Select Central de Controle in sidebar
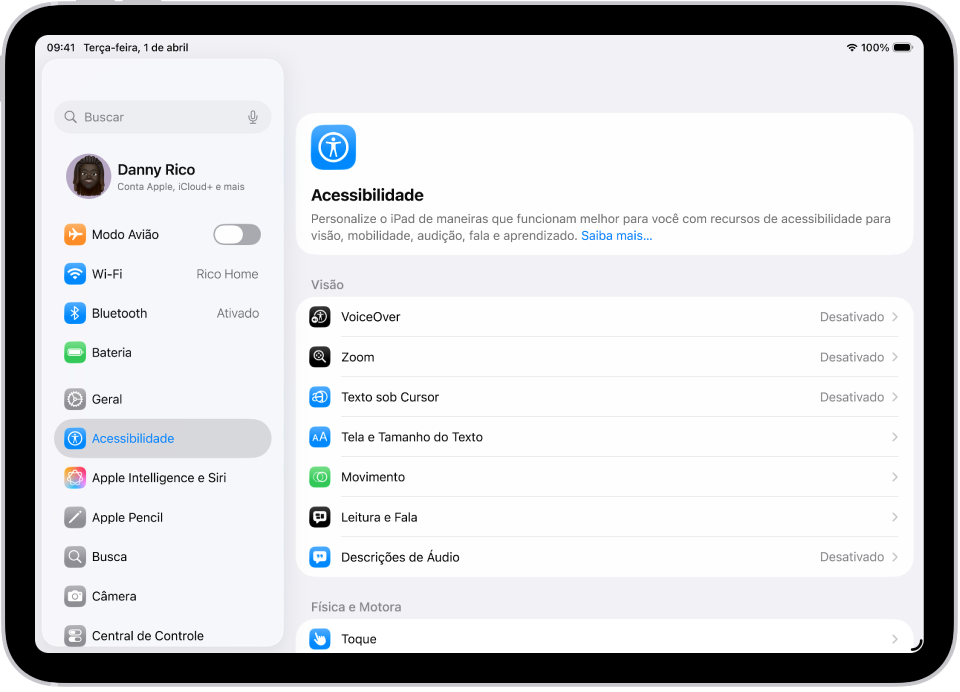Screen dimensions: 960x692 point(162,634)
